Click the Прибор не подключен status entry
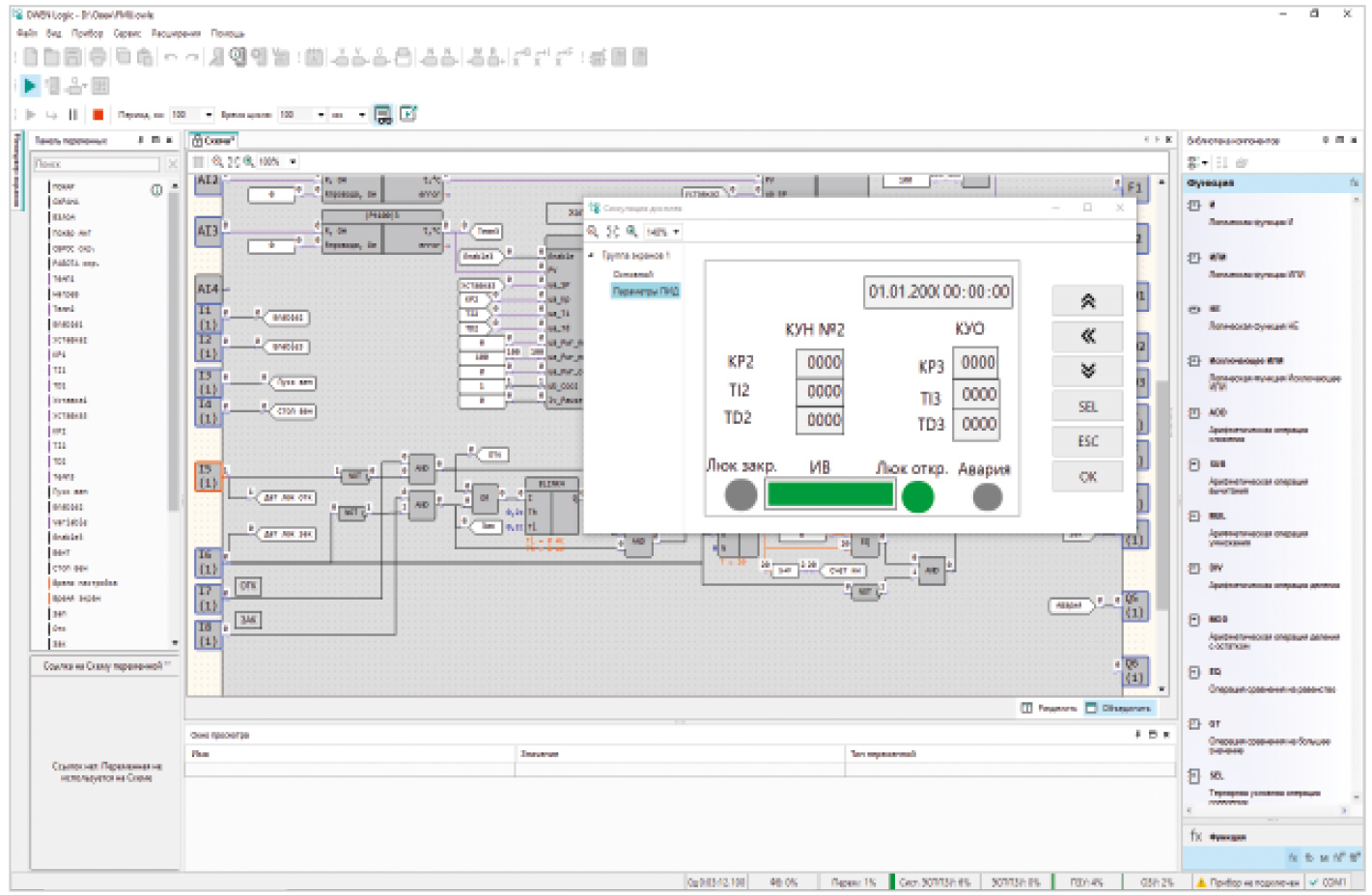 1248,882
